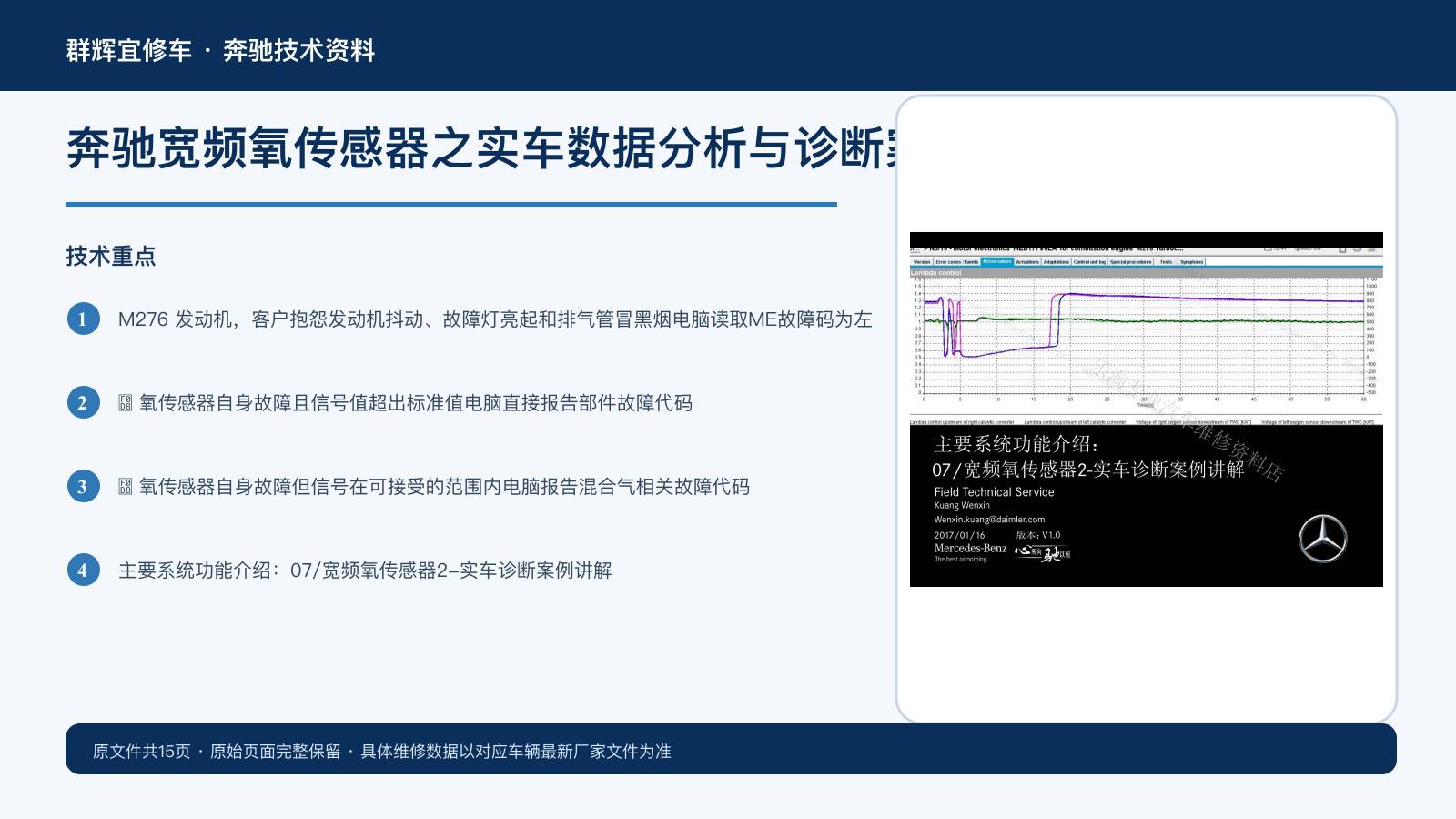The width and height of the screenshot is (1456, 819).
Task: Select the highlighted Actual values tab
Action: click(x=997, y=262)
